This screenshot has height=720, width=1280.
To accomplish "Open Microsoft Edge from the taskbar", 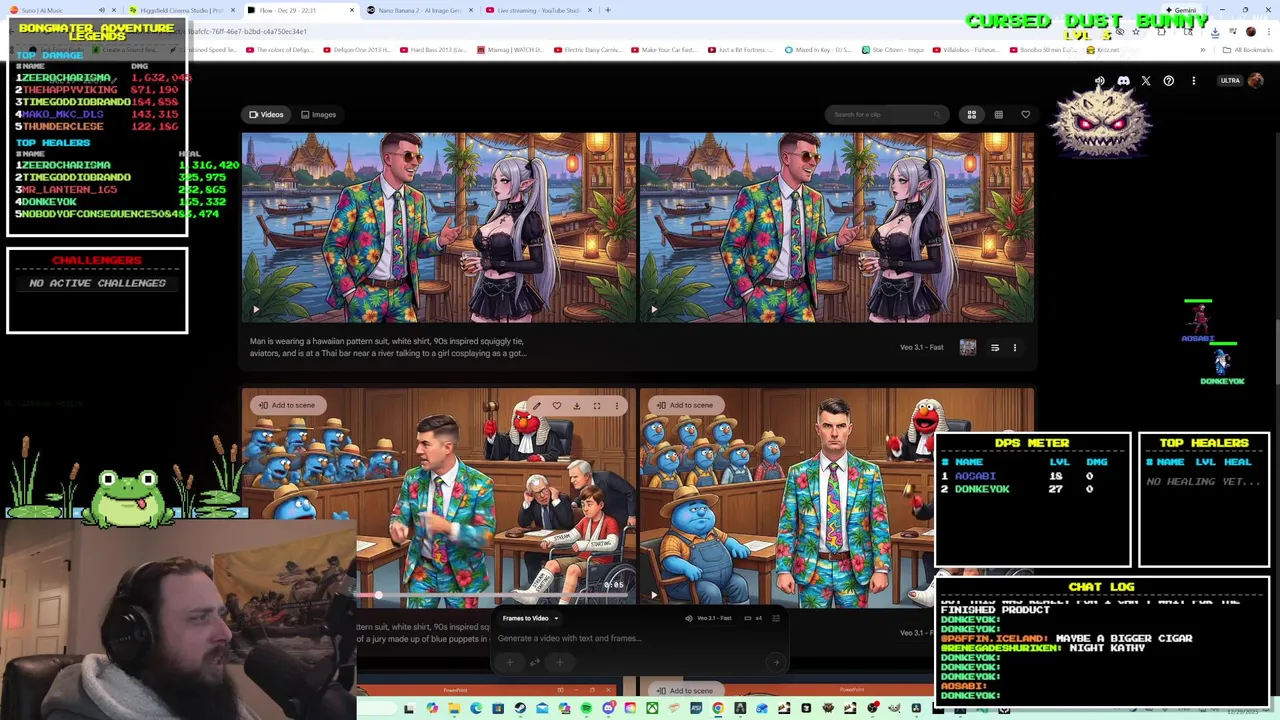I will (476, 708).
